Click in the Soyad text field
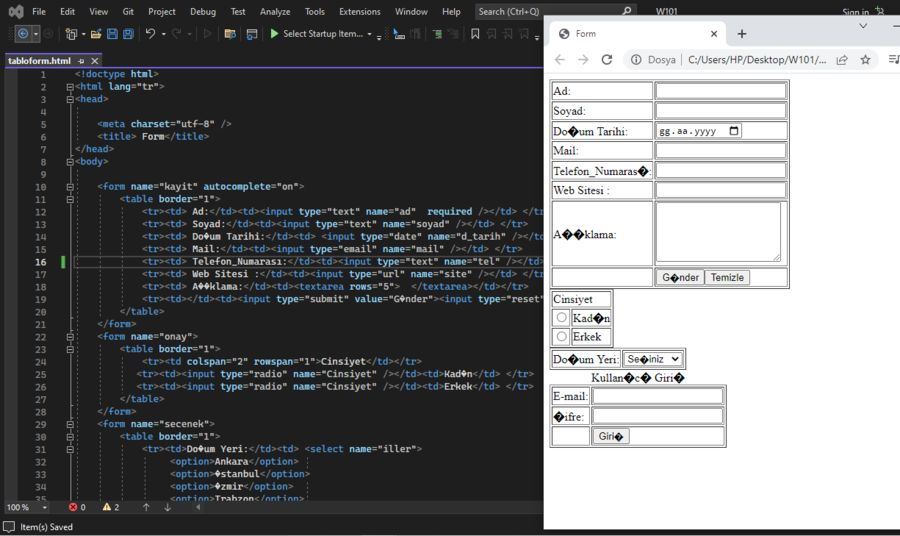 tap(721, 111)
